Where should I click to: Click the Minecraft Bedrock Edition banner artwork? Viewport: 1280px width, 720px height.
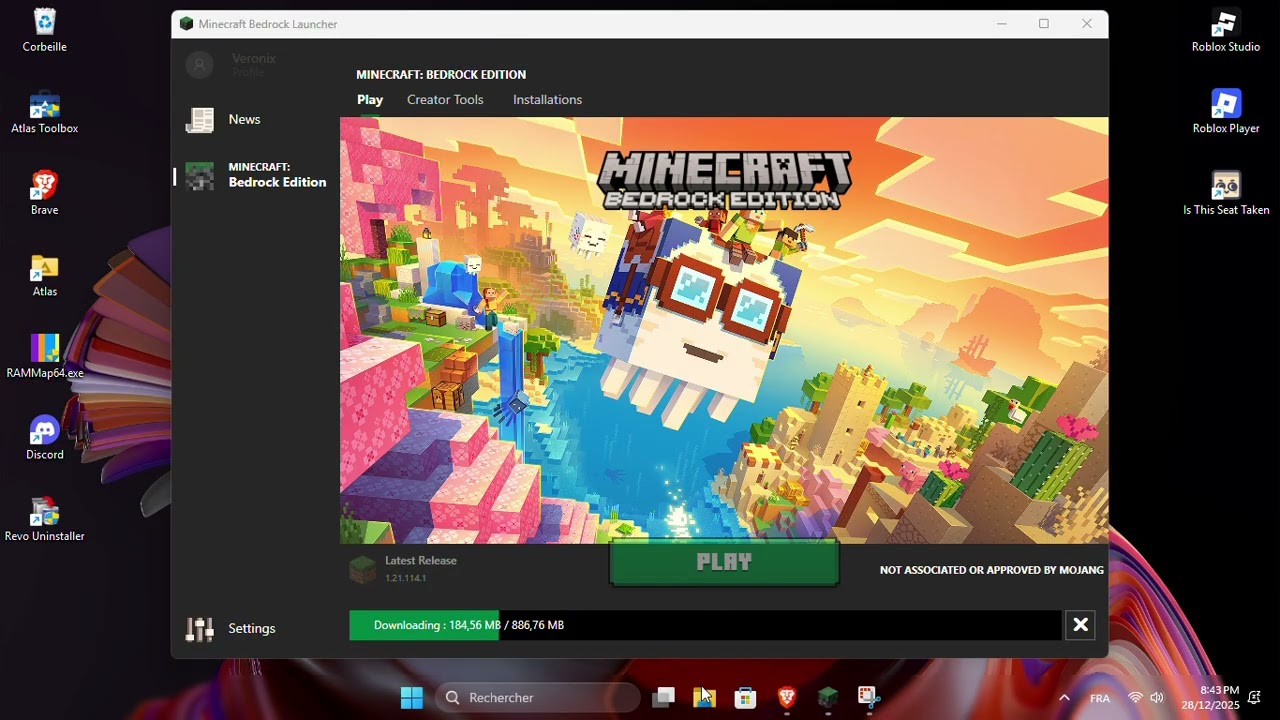tap(724, 330)
